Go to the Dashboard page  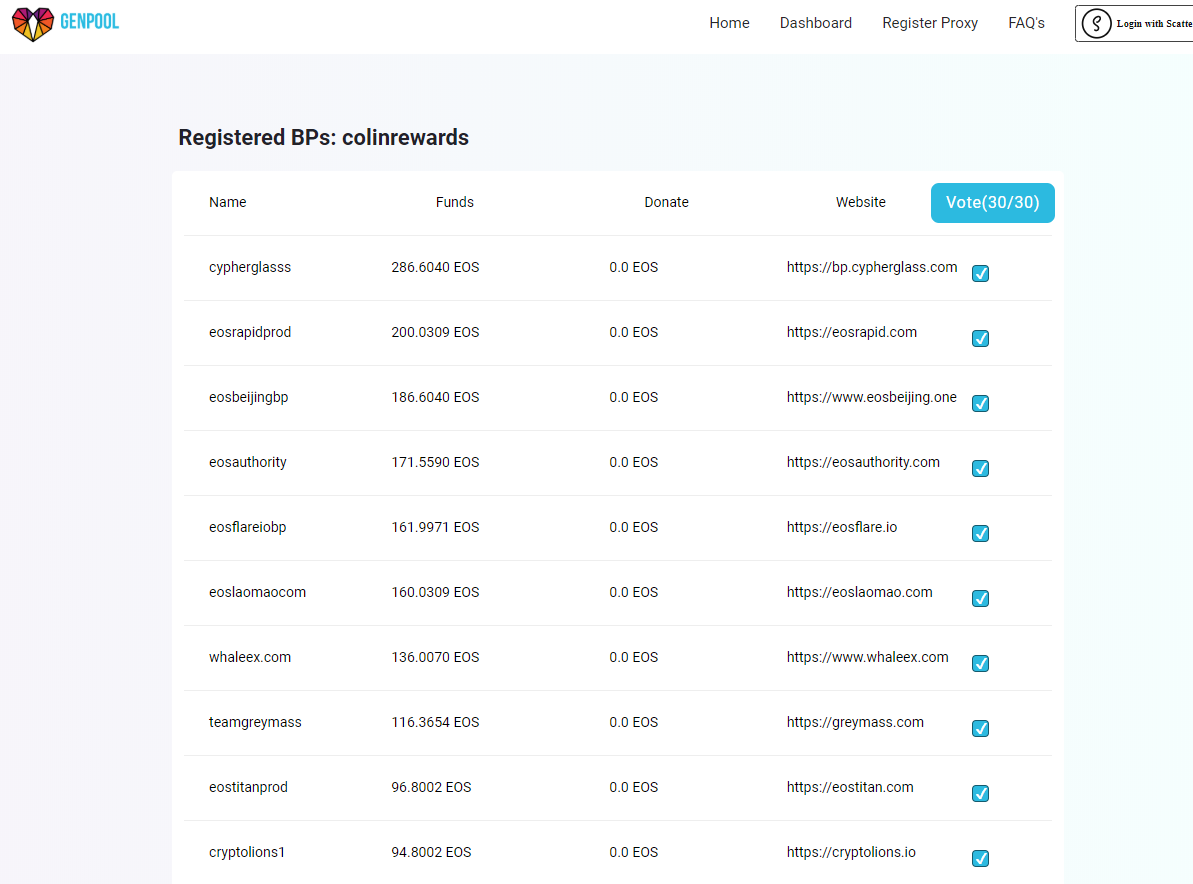click(816, 23)
